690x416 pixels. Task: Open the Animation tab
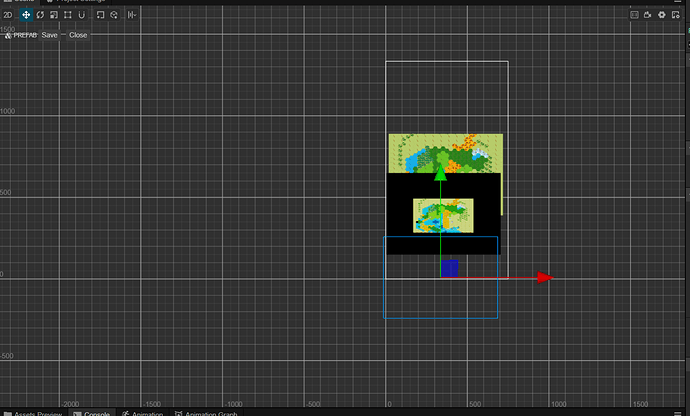[x=143, y=413]
